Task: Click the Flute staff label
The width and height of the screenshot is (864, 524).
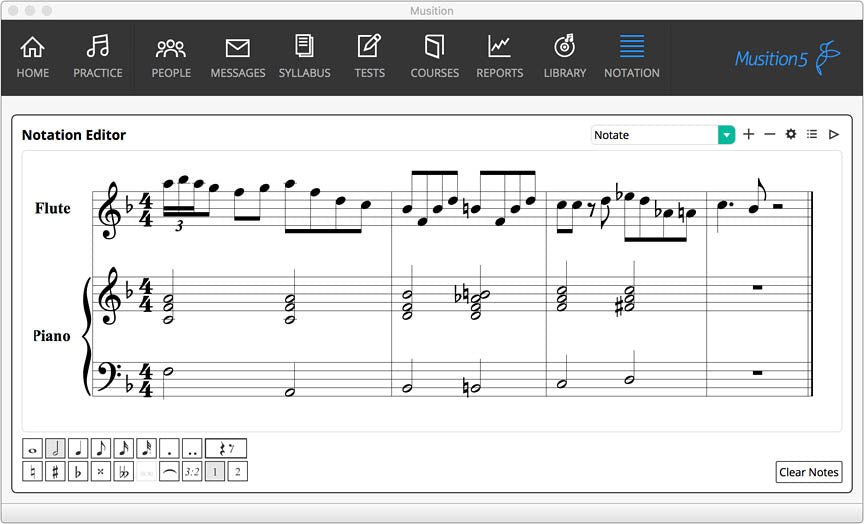Action: click(x=52, y=208)
